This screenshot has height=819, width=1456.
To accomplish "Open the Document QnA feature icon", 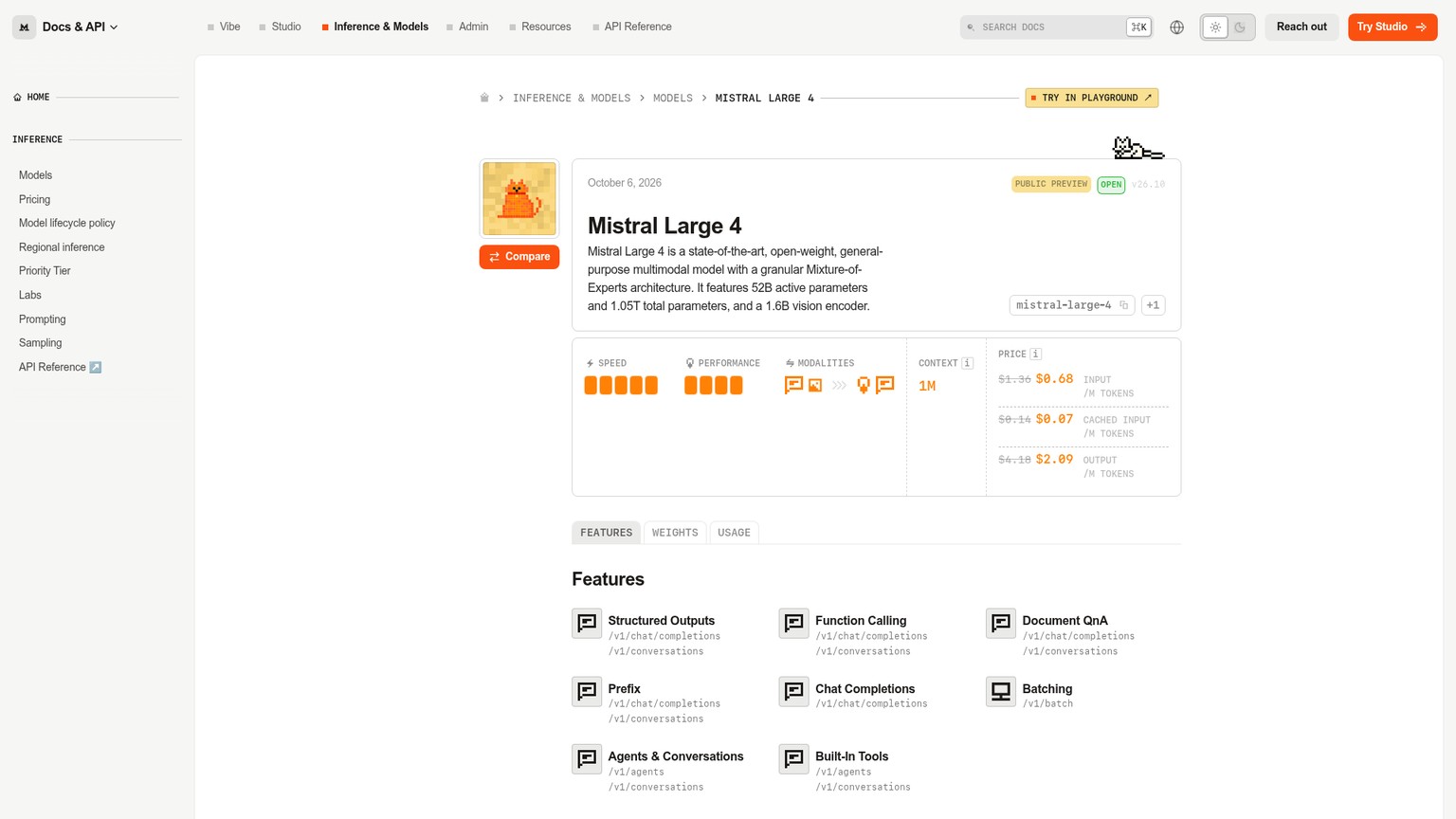I will click(x=1001, y=624).
